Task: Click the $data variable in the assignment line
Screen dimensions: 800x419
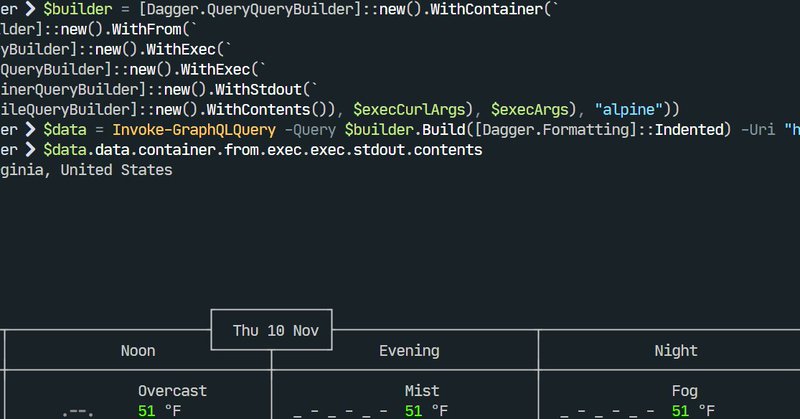Action: click(x=65, y=130)
